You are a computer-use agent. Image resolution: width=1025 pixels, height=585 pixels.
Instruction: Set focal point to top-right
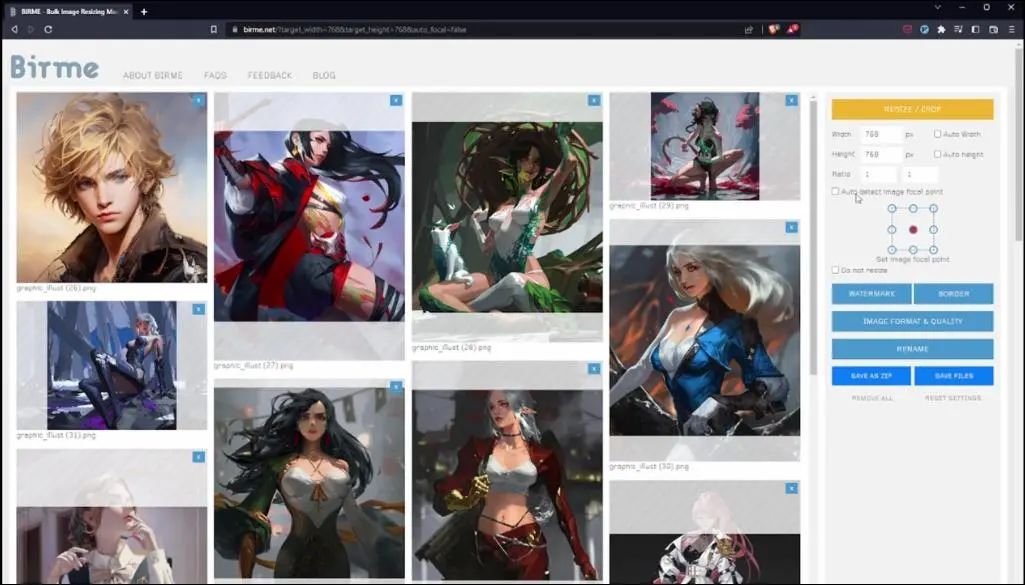(933, 209)
